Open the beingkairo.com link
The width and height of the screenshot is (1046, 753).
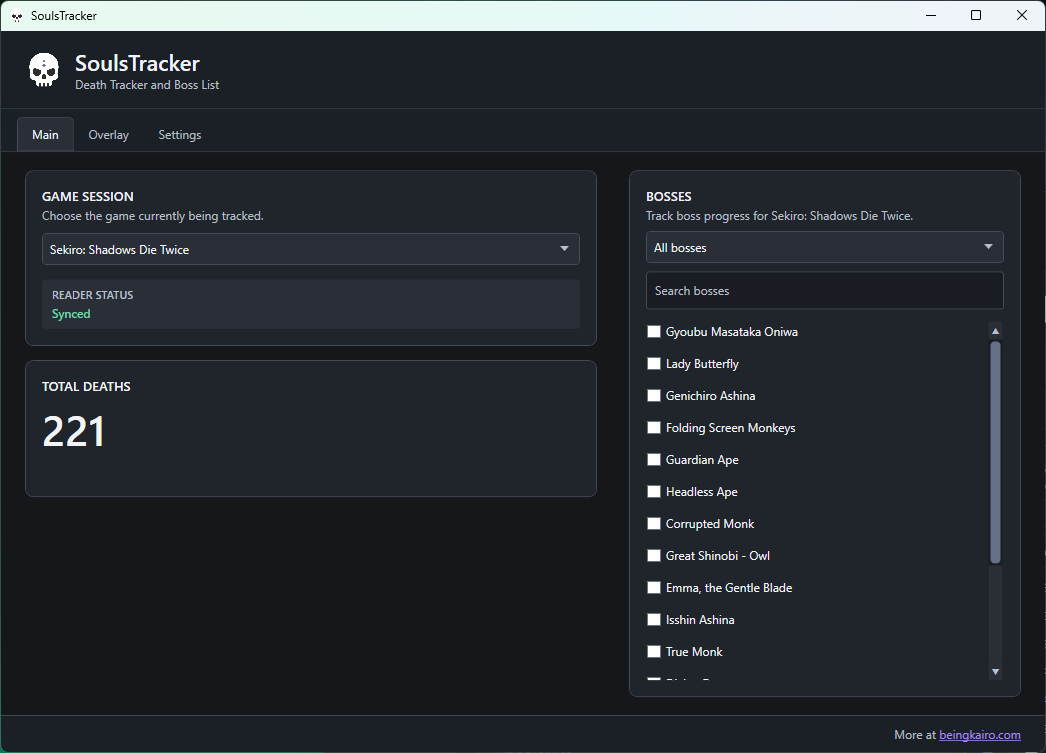pyautogui.click(x=979, y=735)
